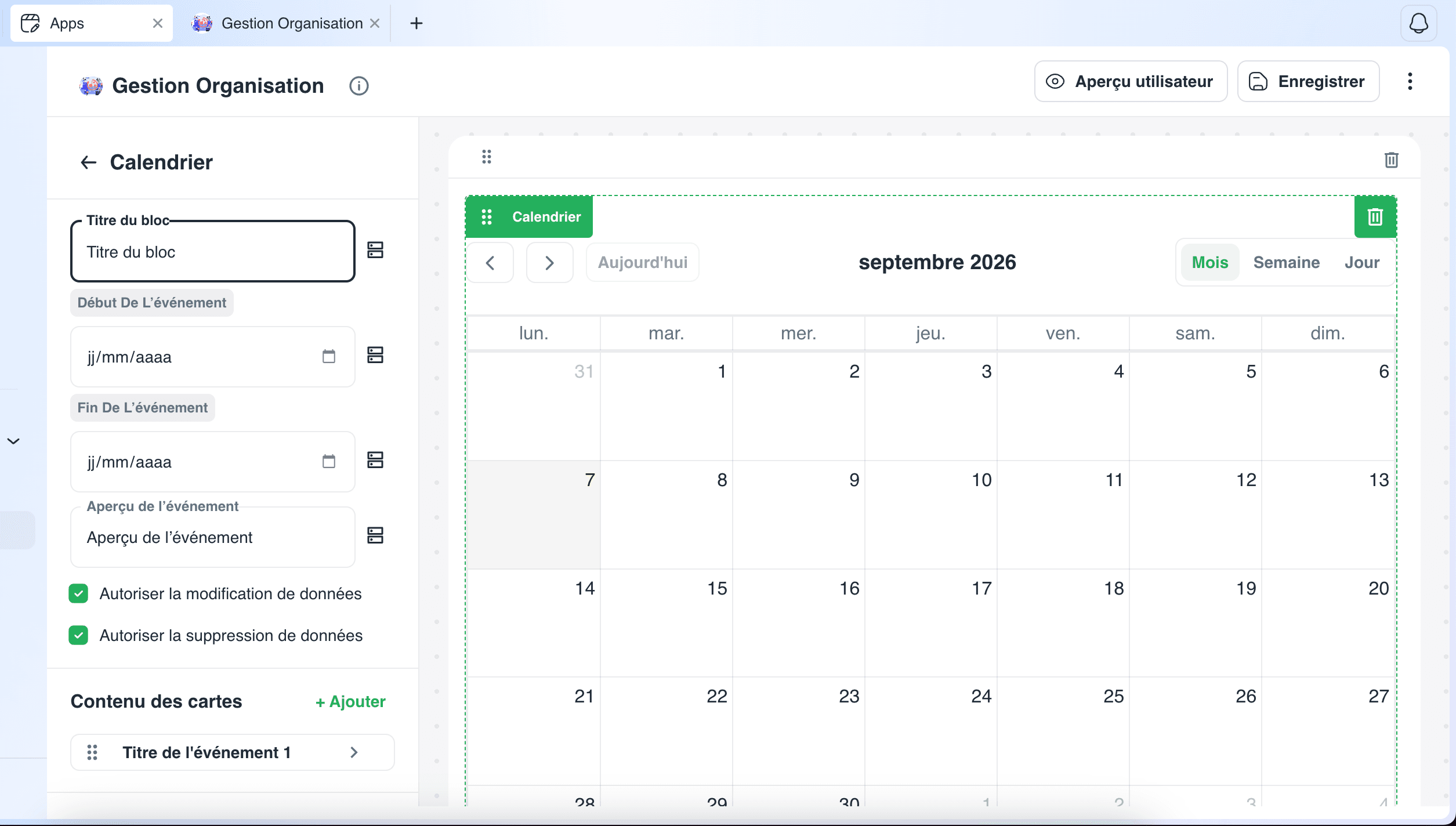The height and width of the screenshot is (826, 1456).
Task: Click the Aperçu de l'événement input field
Action: [213, 538]
